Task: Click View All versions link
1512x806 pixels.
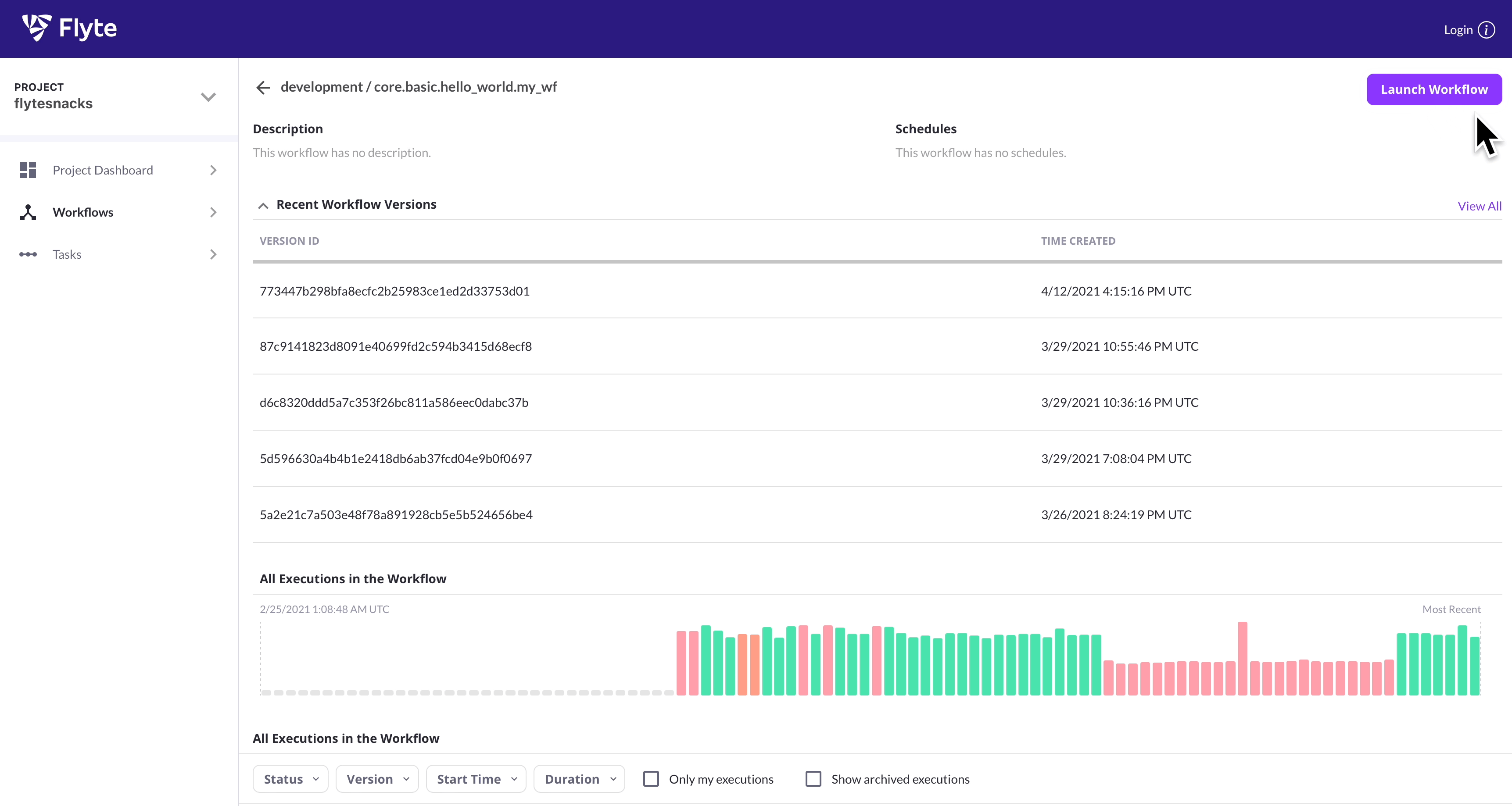Action: pyautogui.click(x=1479, y=206)
